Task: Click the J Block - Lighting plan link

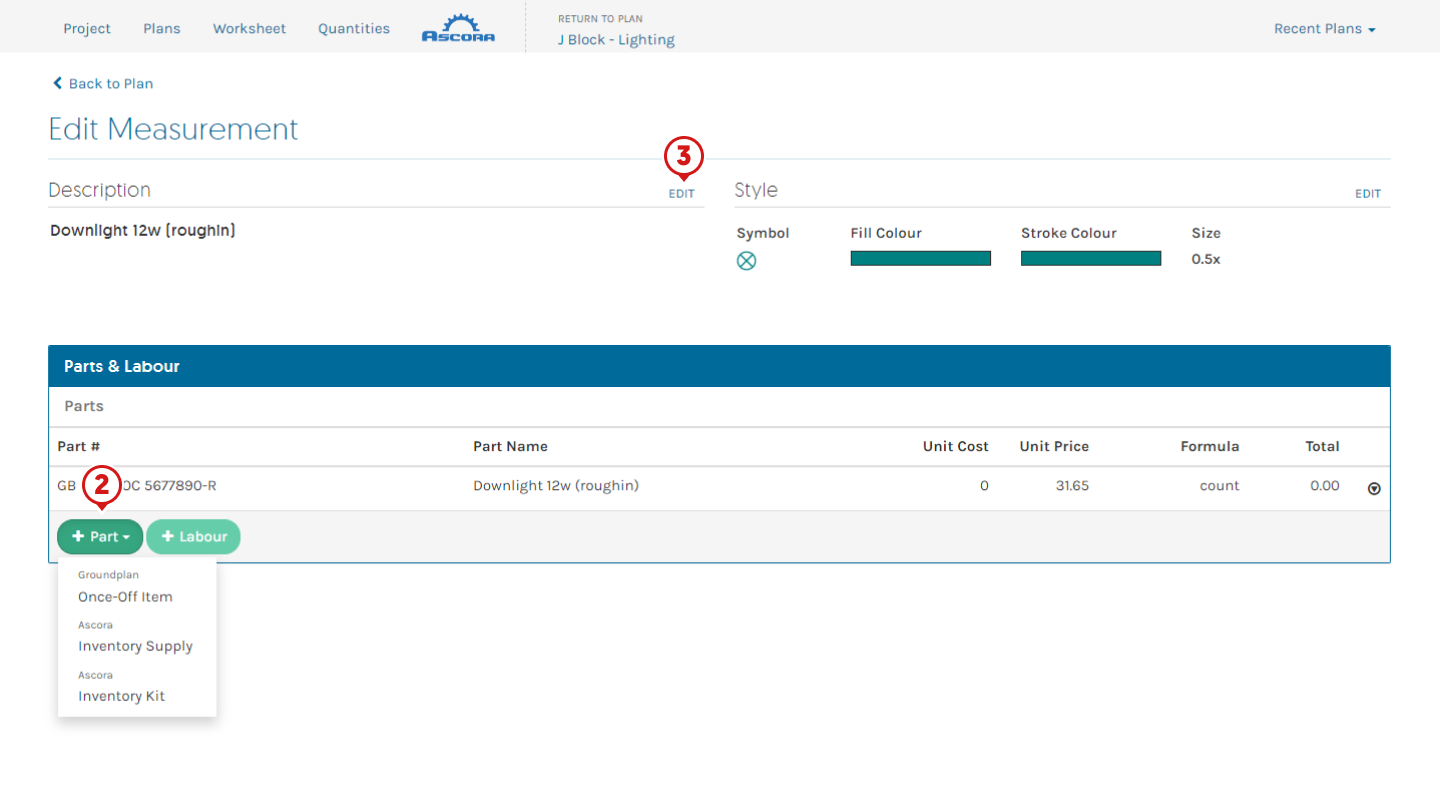Action: 616,40
